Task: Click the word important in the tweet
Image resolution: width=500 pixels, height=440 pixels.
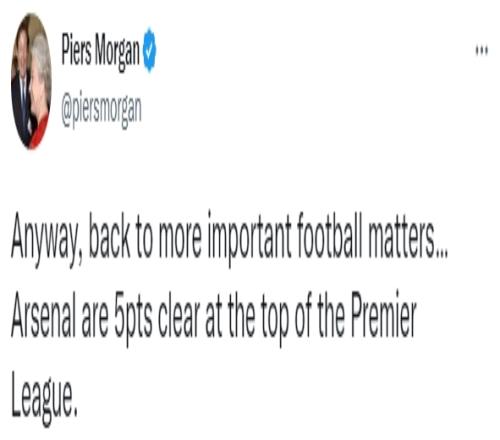Action: click(x=250, y=239)
